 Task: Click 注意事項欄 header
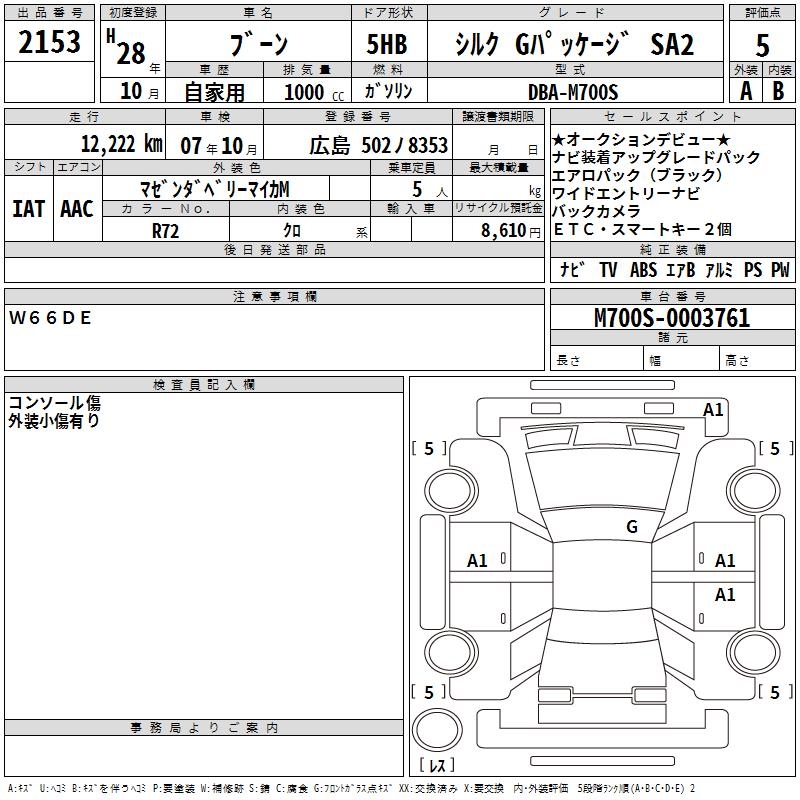274,296
